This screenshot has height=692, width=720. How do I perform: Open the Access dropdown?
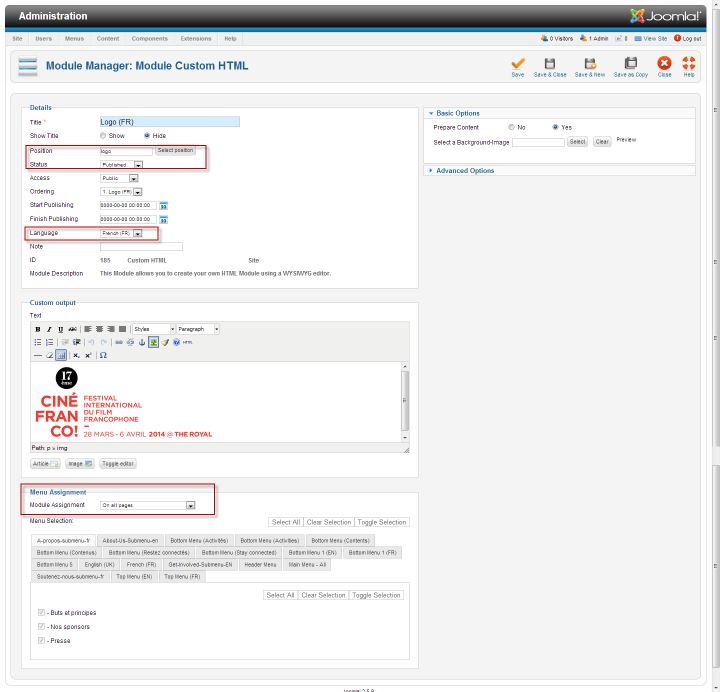119,178
